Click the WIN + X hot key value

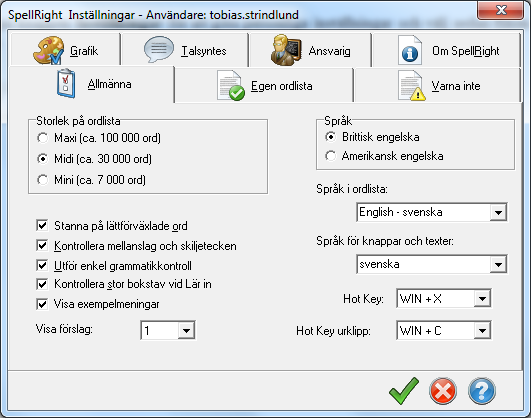[421, 299]
